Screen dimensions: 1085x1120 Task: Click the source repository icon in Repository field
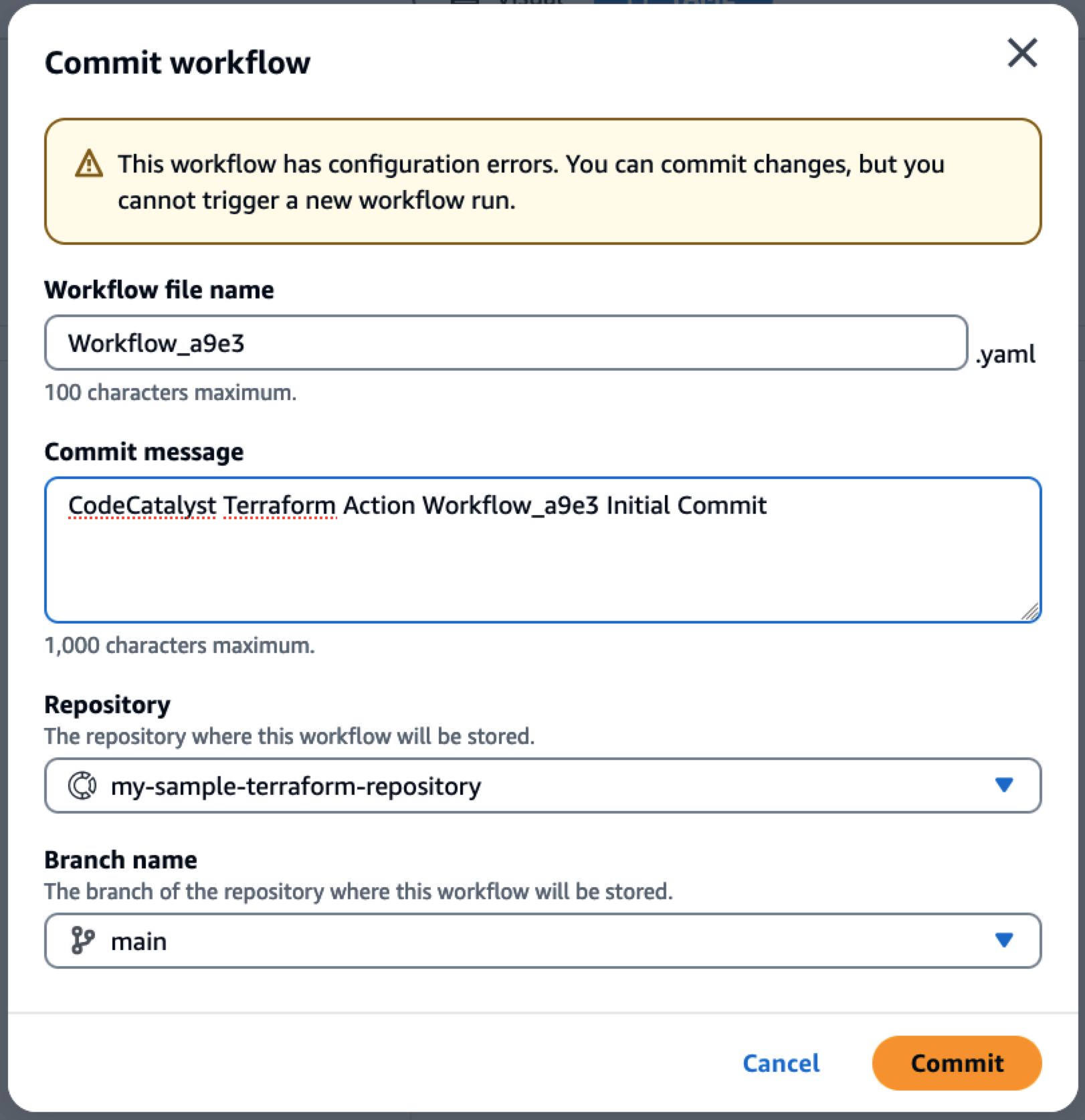click(x=82, y=786)
